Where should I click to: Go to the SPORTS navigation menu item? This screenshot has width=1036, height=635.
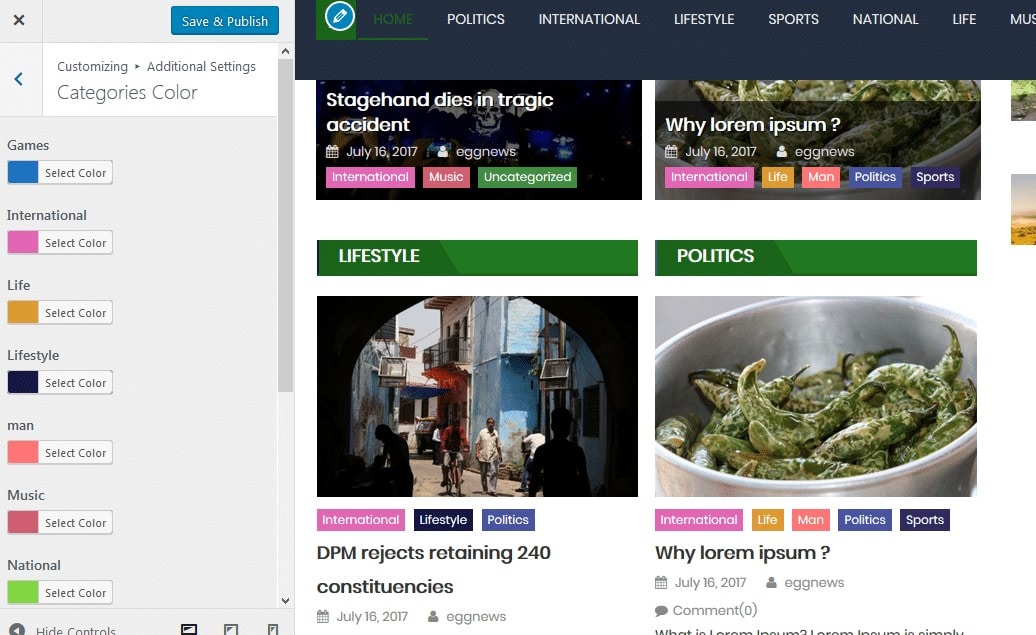[x=793, y=19]
